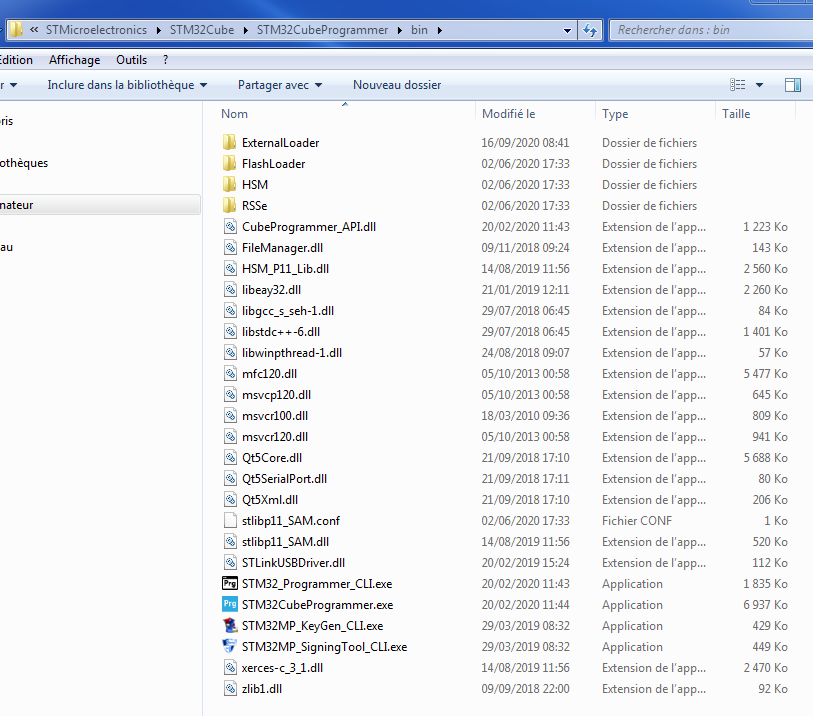Open the ? help menu

tap(165, 60)
